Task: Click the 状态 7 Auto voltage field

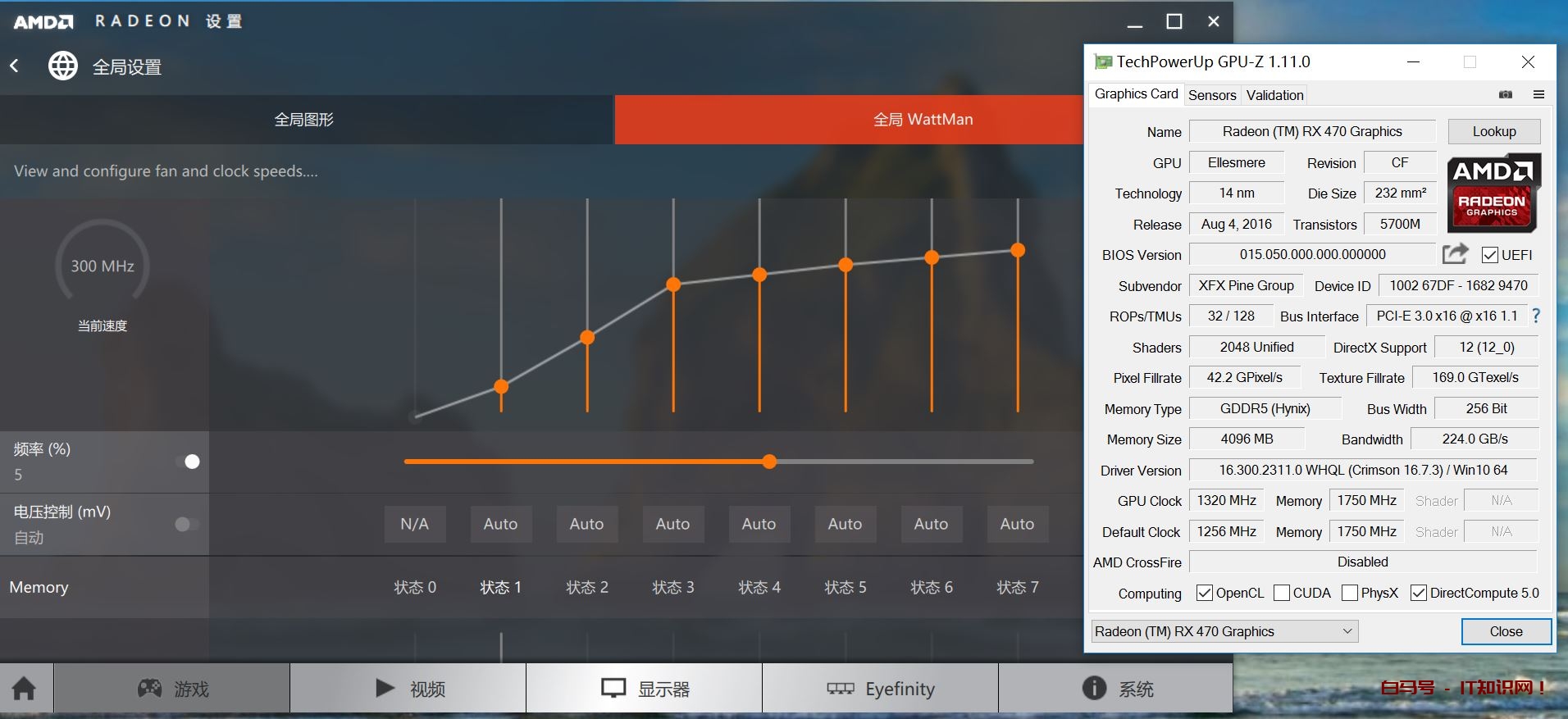Action: pos(1017,524)
